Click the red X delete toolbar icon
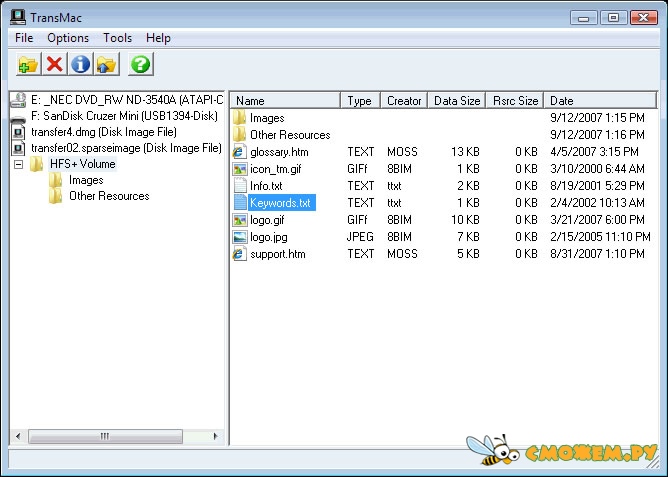Screen dimensions: 668x477 55,64
